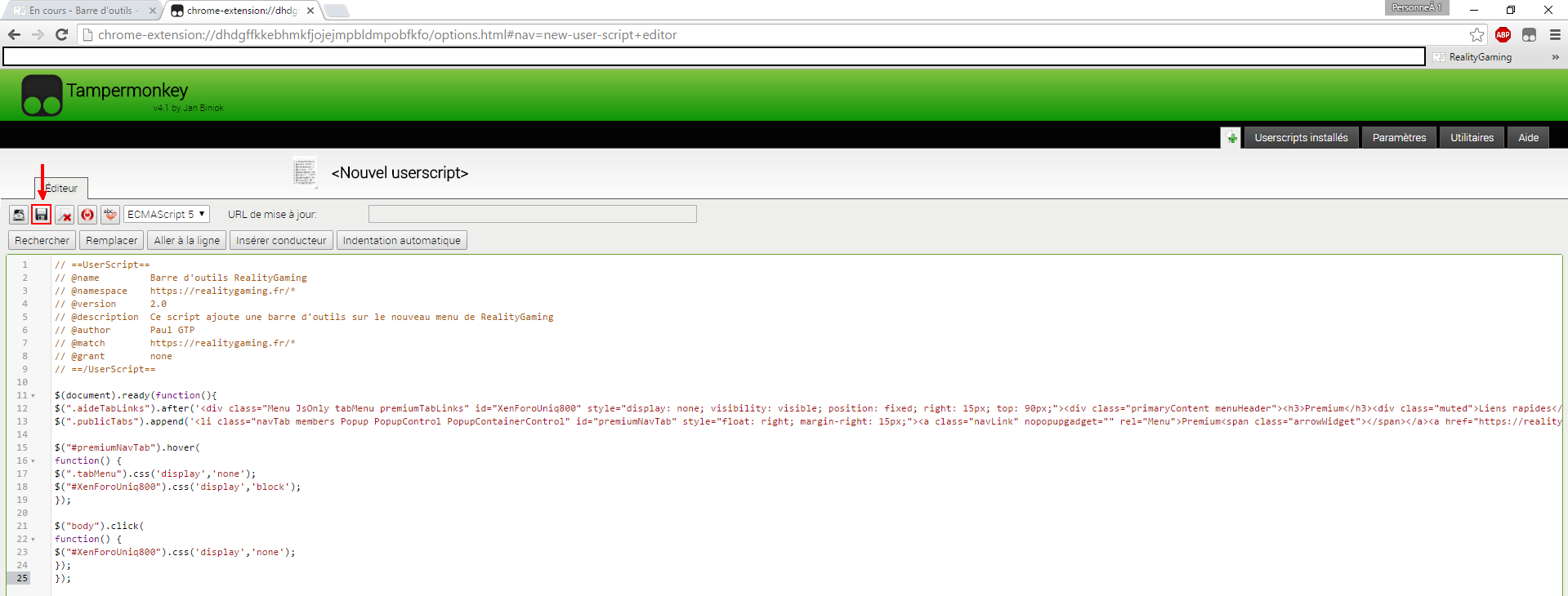Screen dimensions: 1568x596
Task: Add a new script with the green plus tab
Action: click(x=1231, y=138)
